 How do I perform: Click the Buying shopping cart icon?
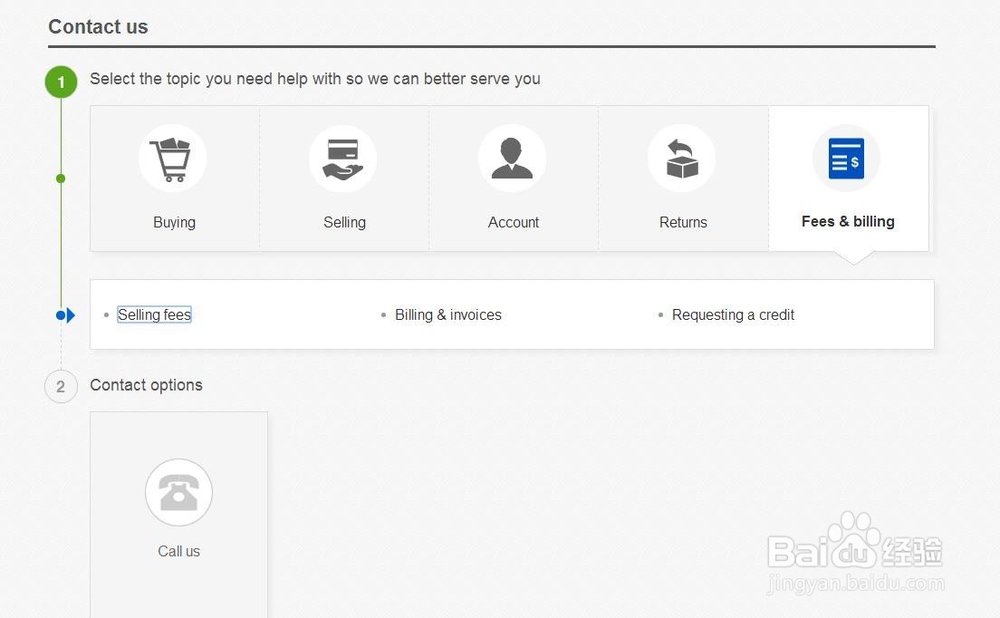pyautogui.click(x=172, y=159)
